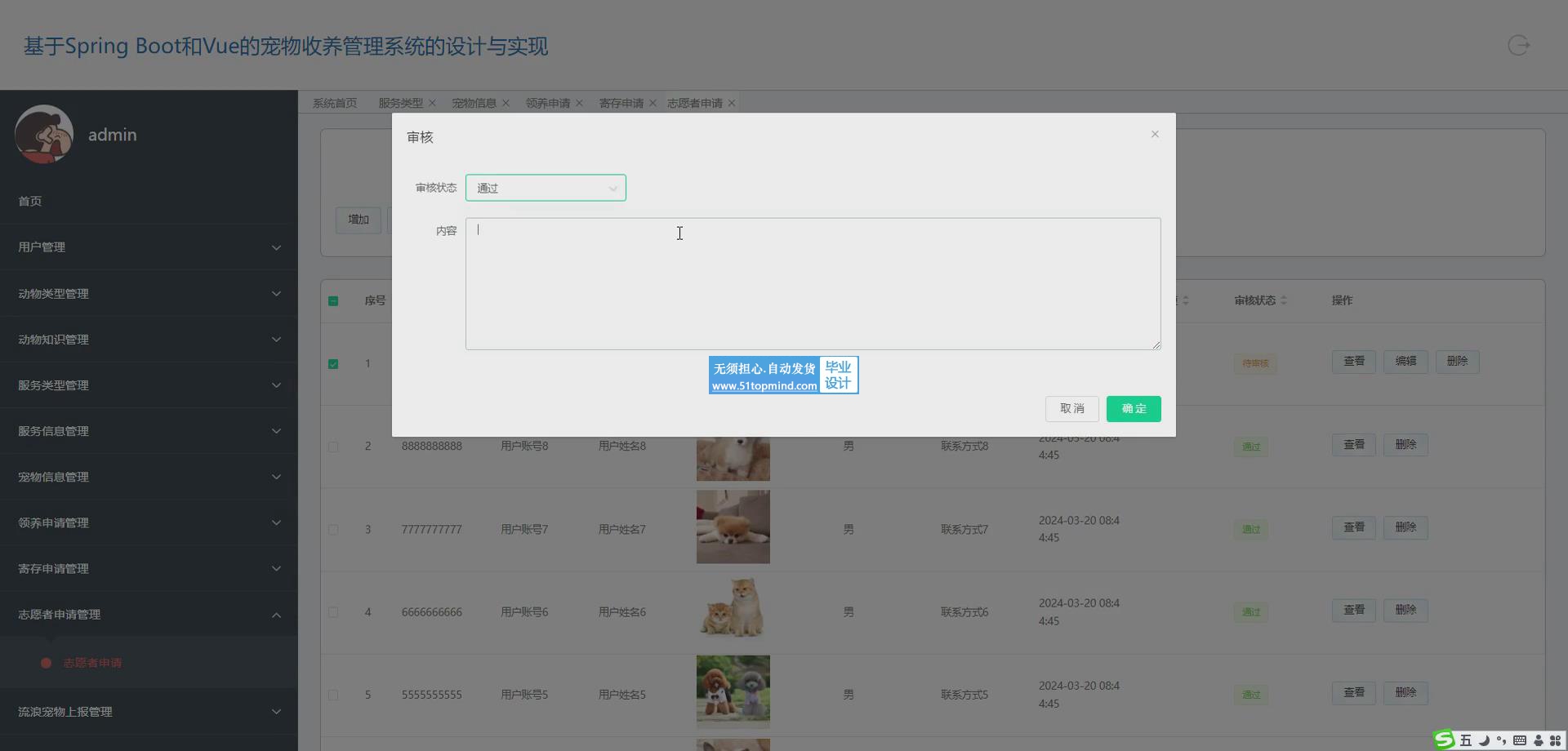This screenshot has height=751, width=1568.
Task: Open the 审核状态 dropdown showing 通过
Action: (546, 188)
